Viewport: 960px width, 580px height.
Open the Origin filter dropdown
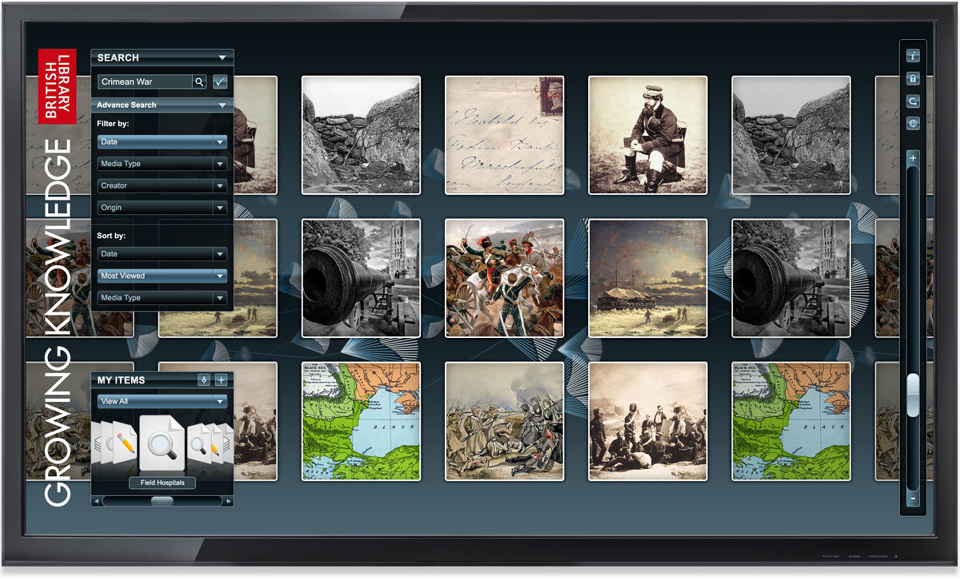click(162, 208)
